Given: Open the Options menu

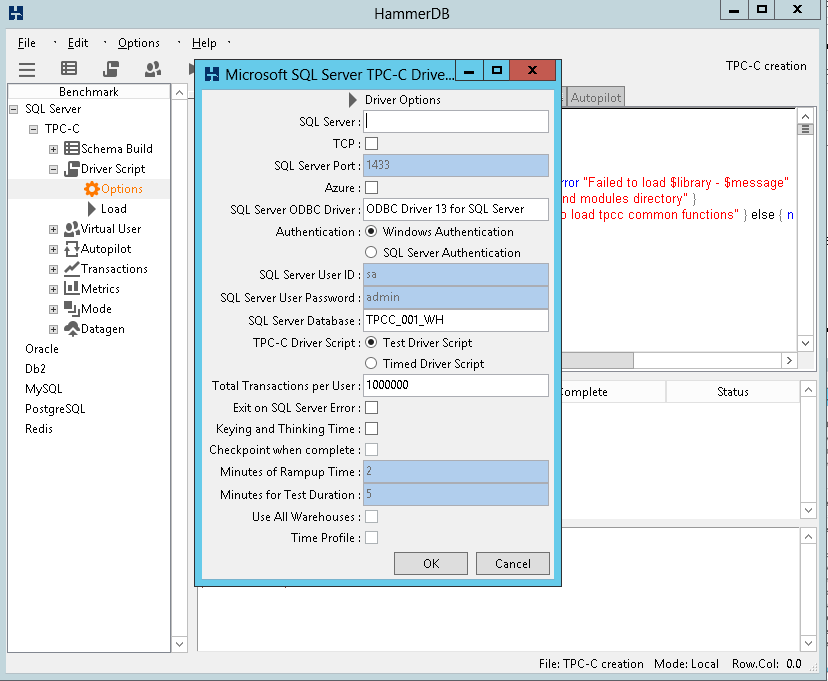Looking at the screenshot, I should 138,43.
